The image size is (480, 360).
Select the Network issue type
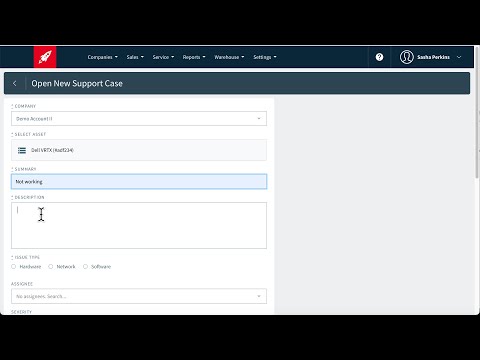pyautogui.click(x=51, y=266)
